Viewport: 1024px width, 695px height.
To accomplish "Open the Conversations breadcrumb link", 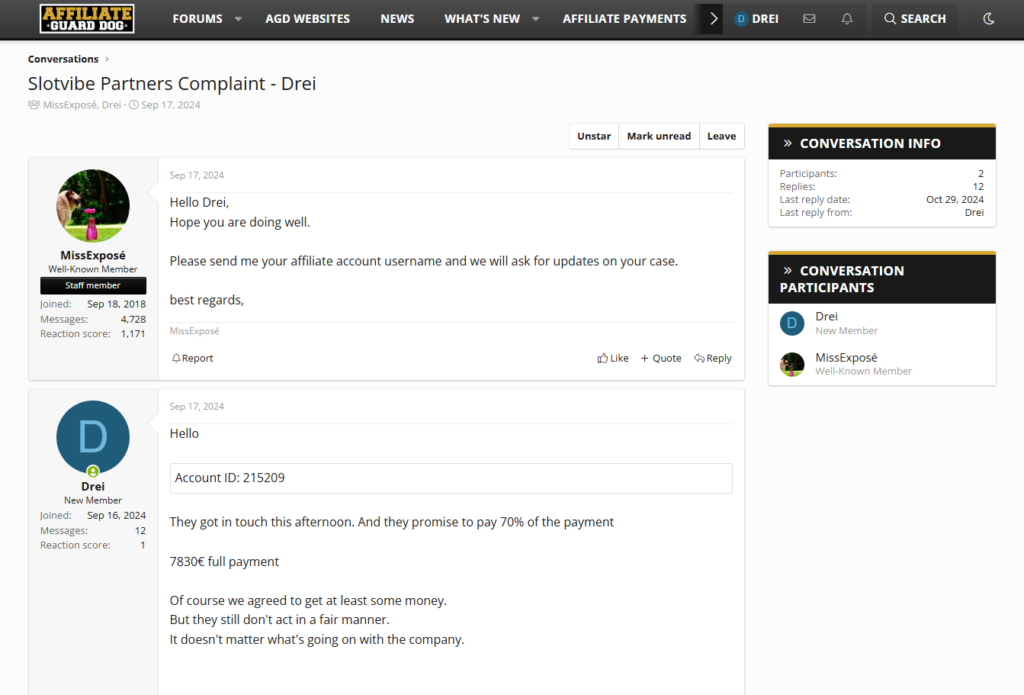I will click(63, 59).
